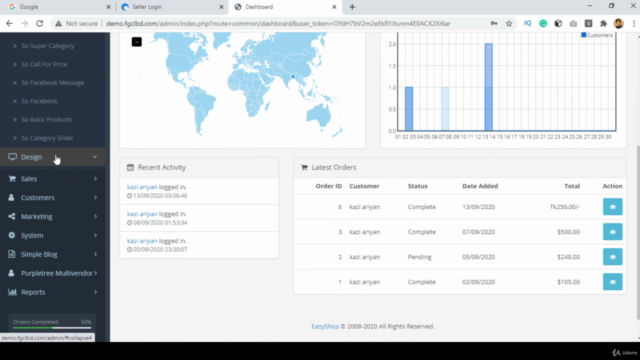640x360 pixels.
Task: Click the Orders Completed progress bar
Action: pyautogui.click(x=52, y=328)
